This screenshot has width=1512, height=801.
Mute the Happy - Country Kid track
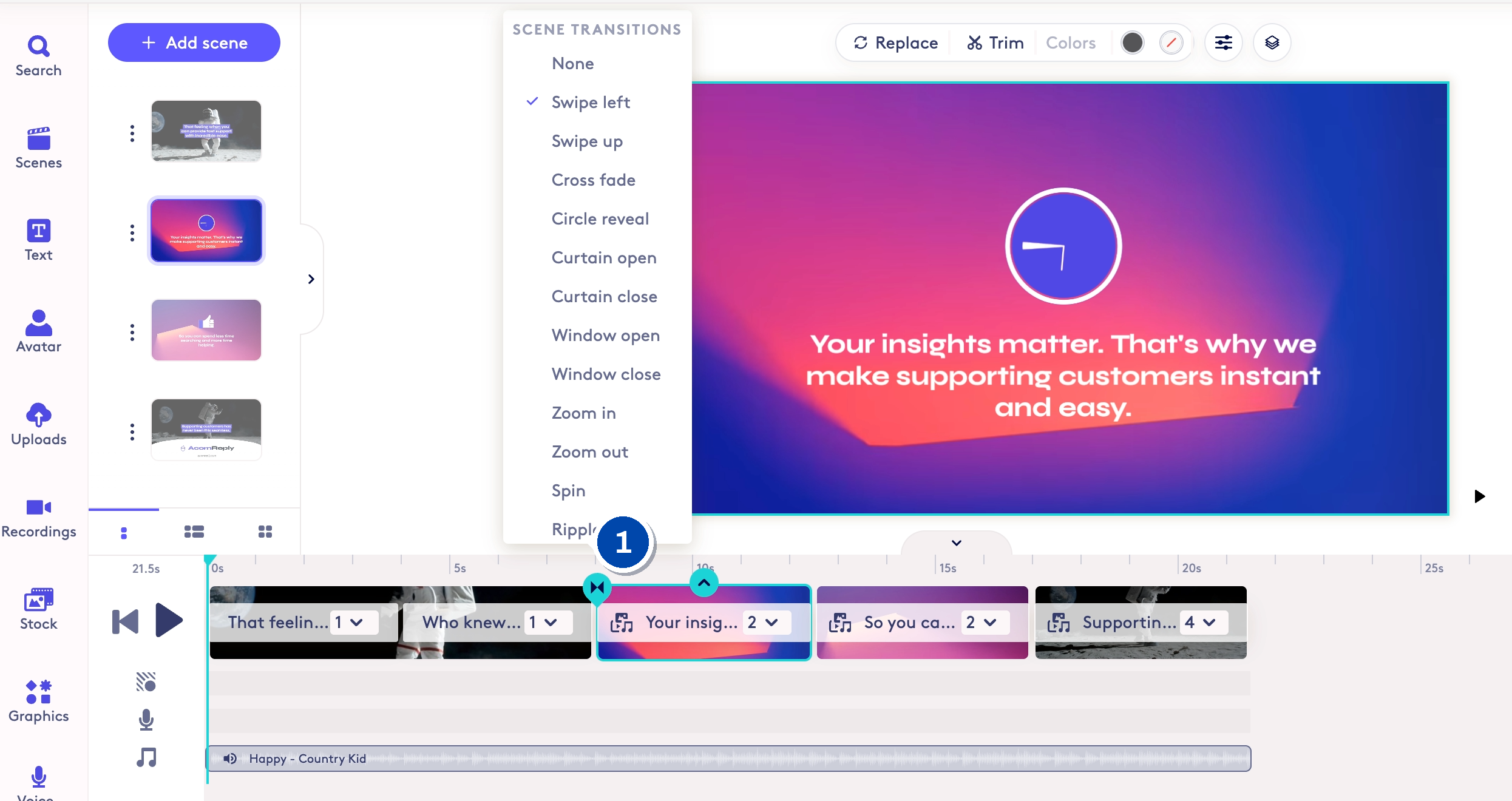pyautogui.click(x=230, y=759)
